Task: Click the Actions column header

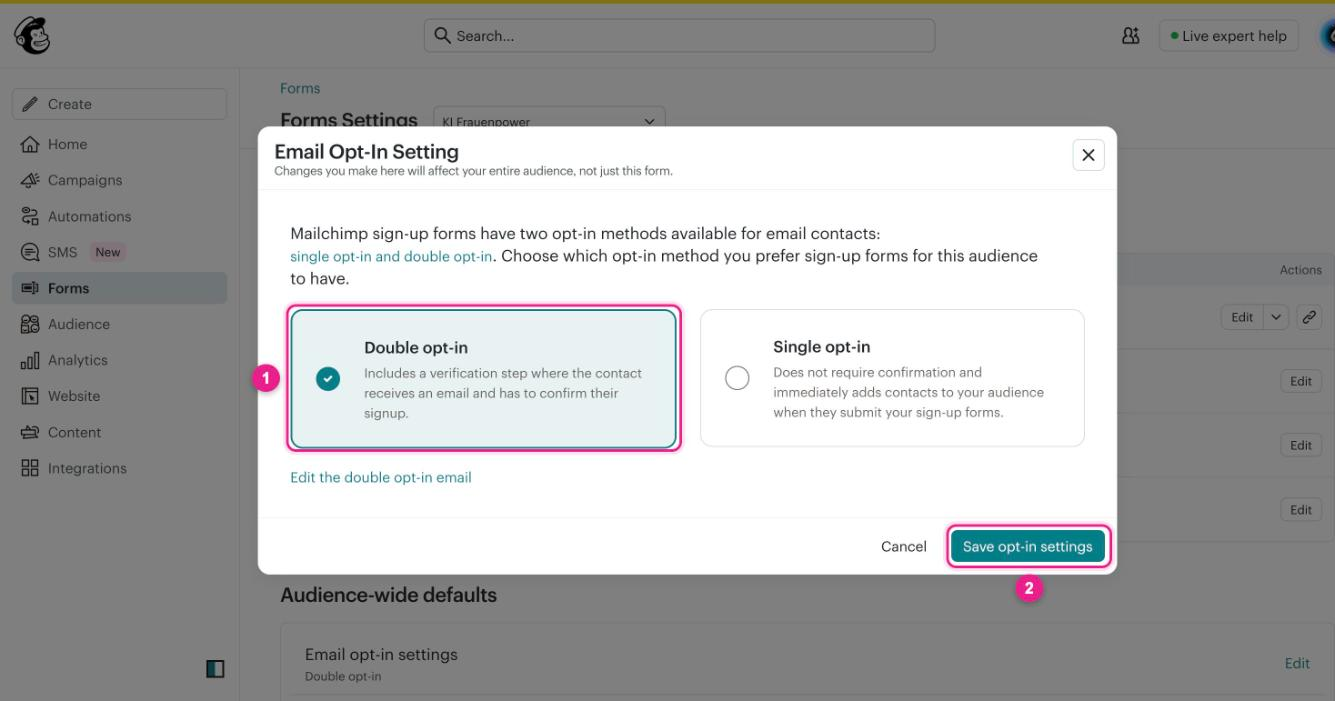Action: 1300,270
